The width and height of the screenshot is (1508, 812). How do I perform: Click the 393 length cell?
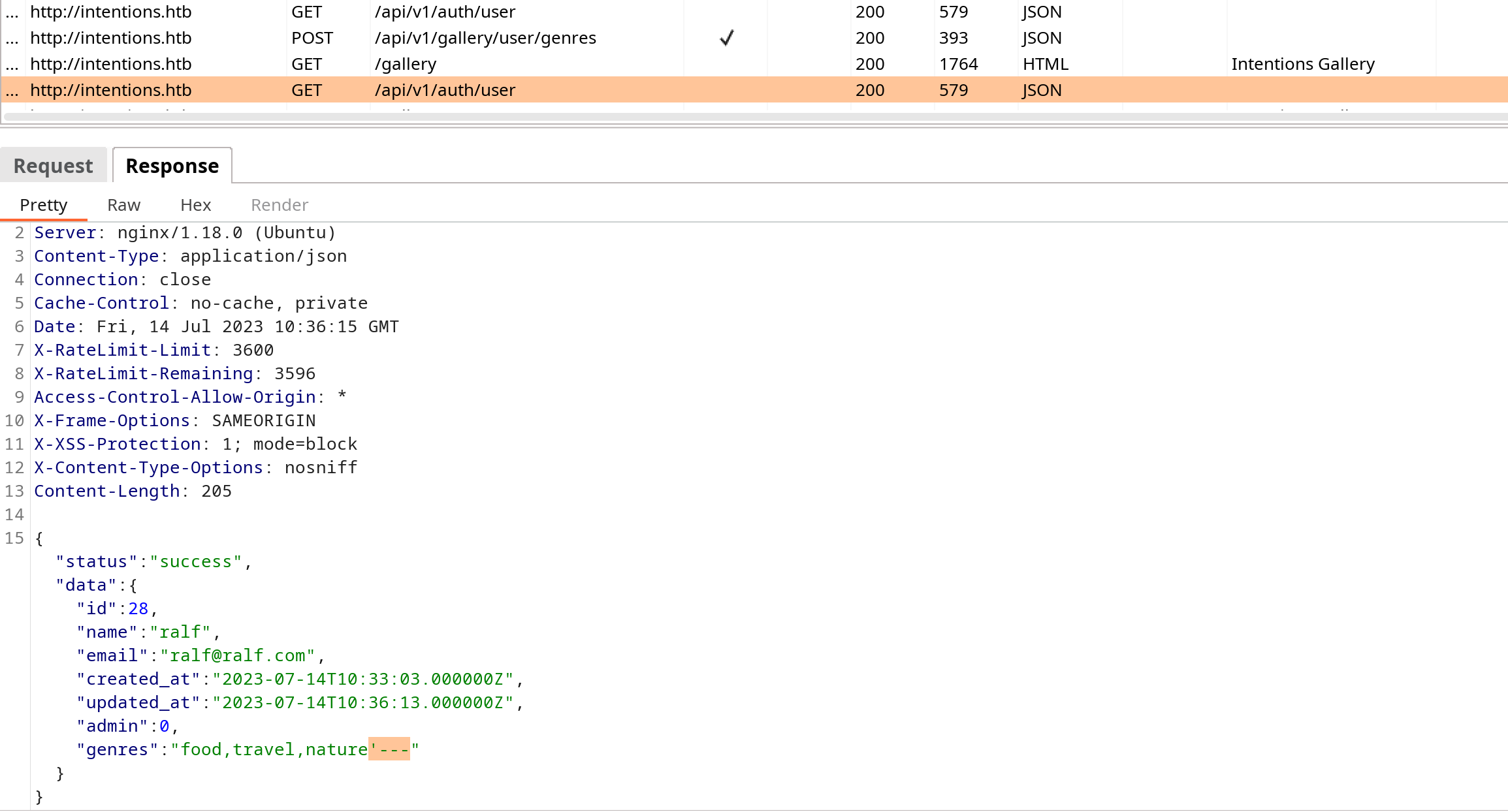coord(954,38)
